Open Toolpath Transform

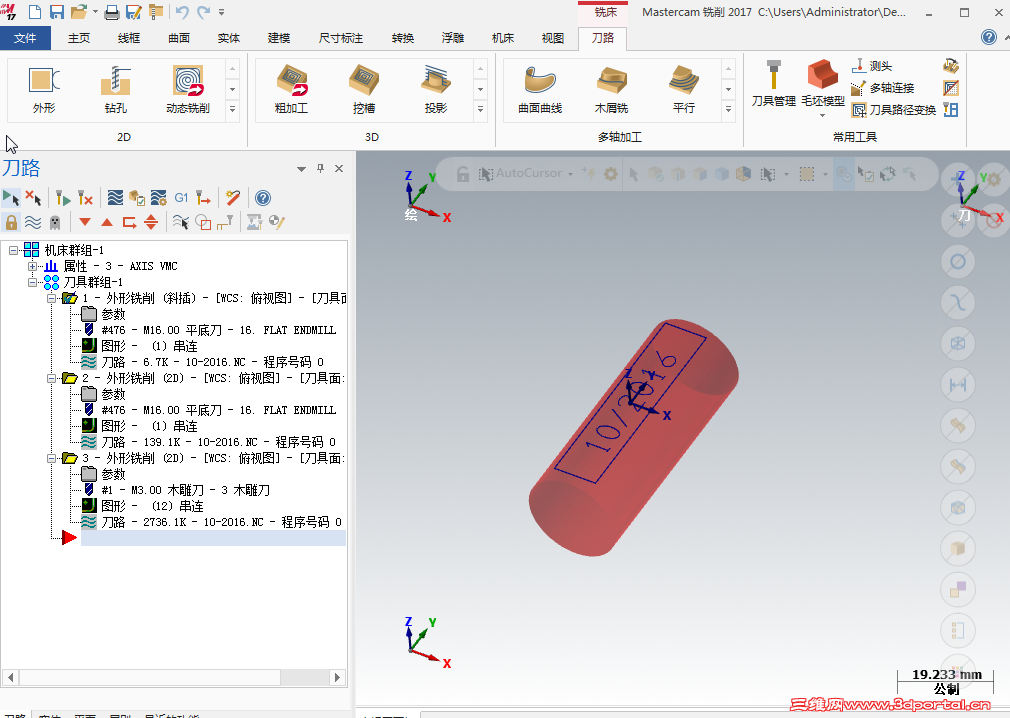pos(893,110)
